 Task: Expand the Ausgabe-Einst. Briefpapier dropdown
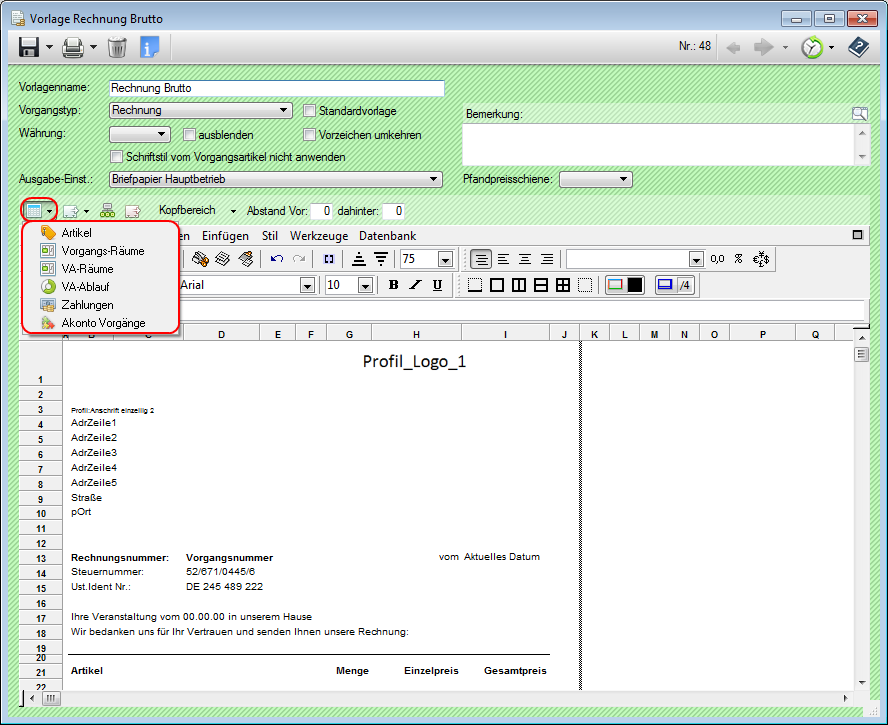tap(275, 179)
